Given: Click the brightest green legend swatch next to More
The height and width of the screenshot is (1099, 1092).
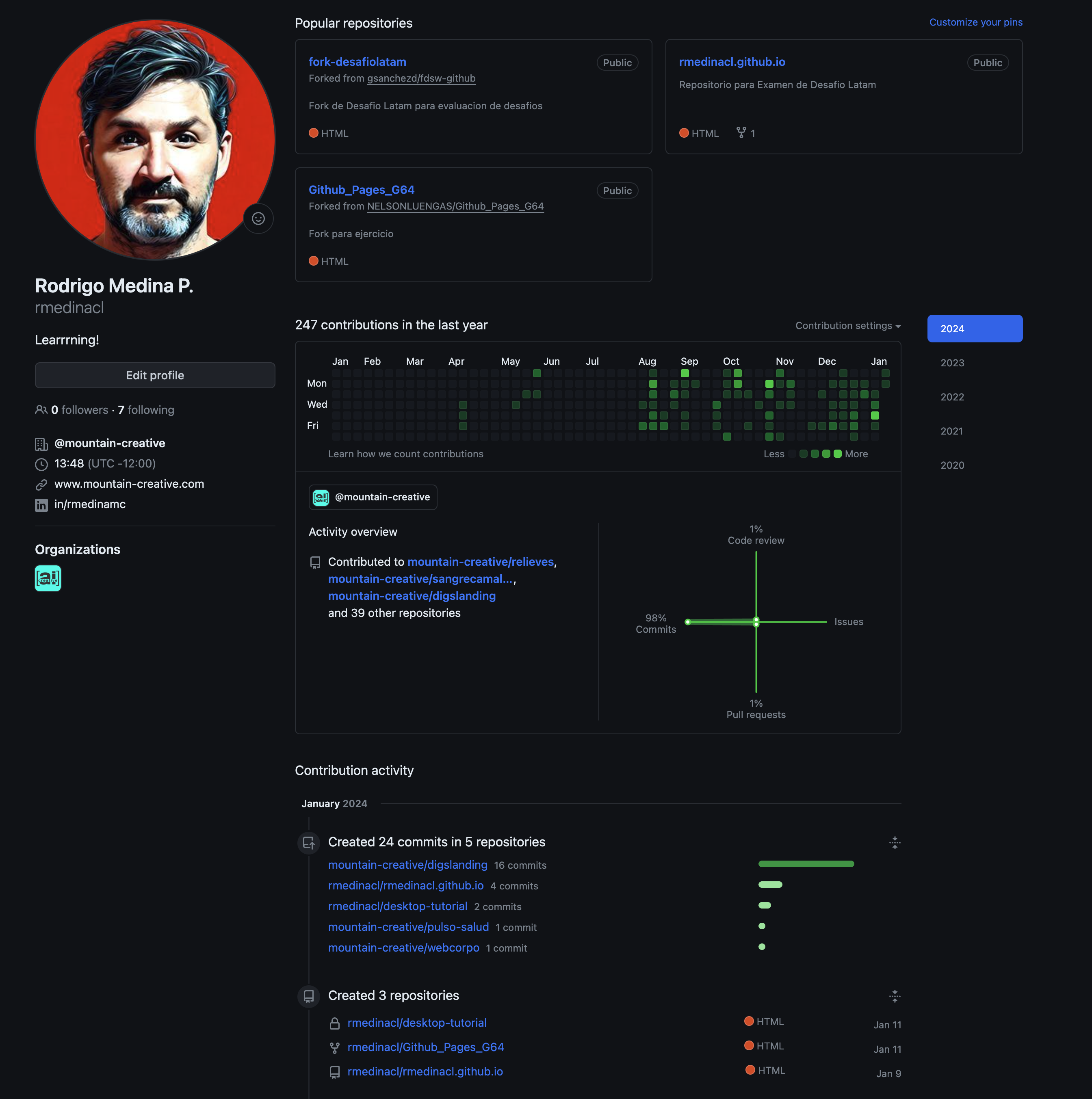Looking at the screenshot, I should (837, 454).
